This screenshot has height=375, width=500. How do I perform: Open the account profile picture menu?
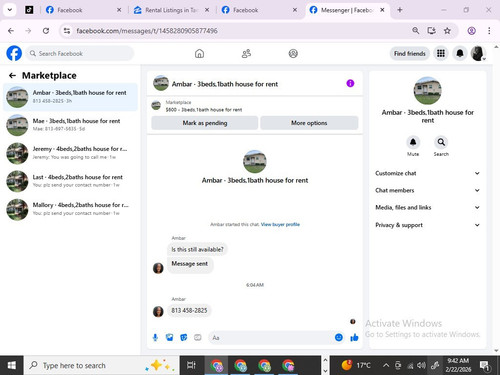tap(478, 53)
